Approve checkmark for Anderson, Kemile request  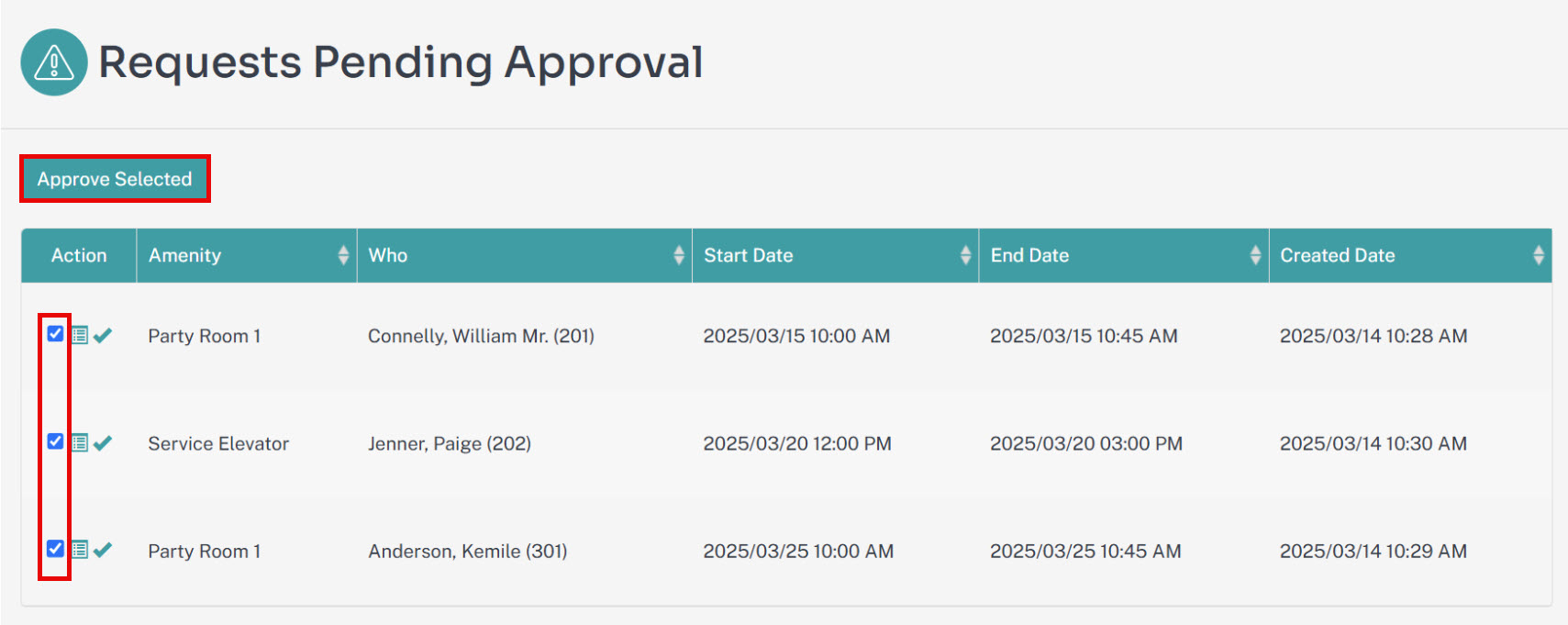coord(103,550)
